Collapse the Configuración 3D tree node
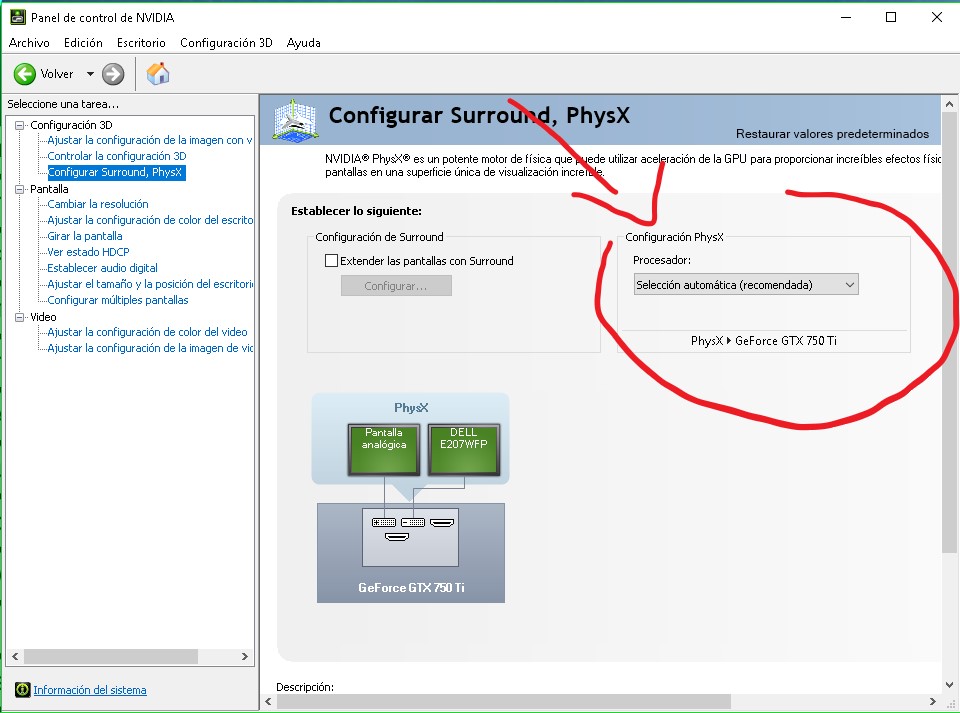The height and width of the screenshot is (713, 960). tap(20, 125)
